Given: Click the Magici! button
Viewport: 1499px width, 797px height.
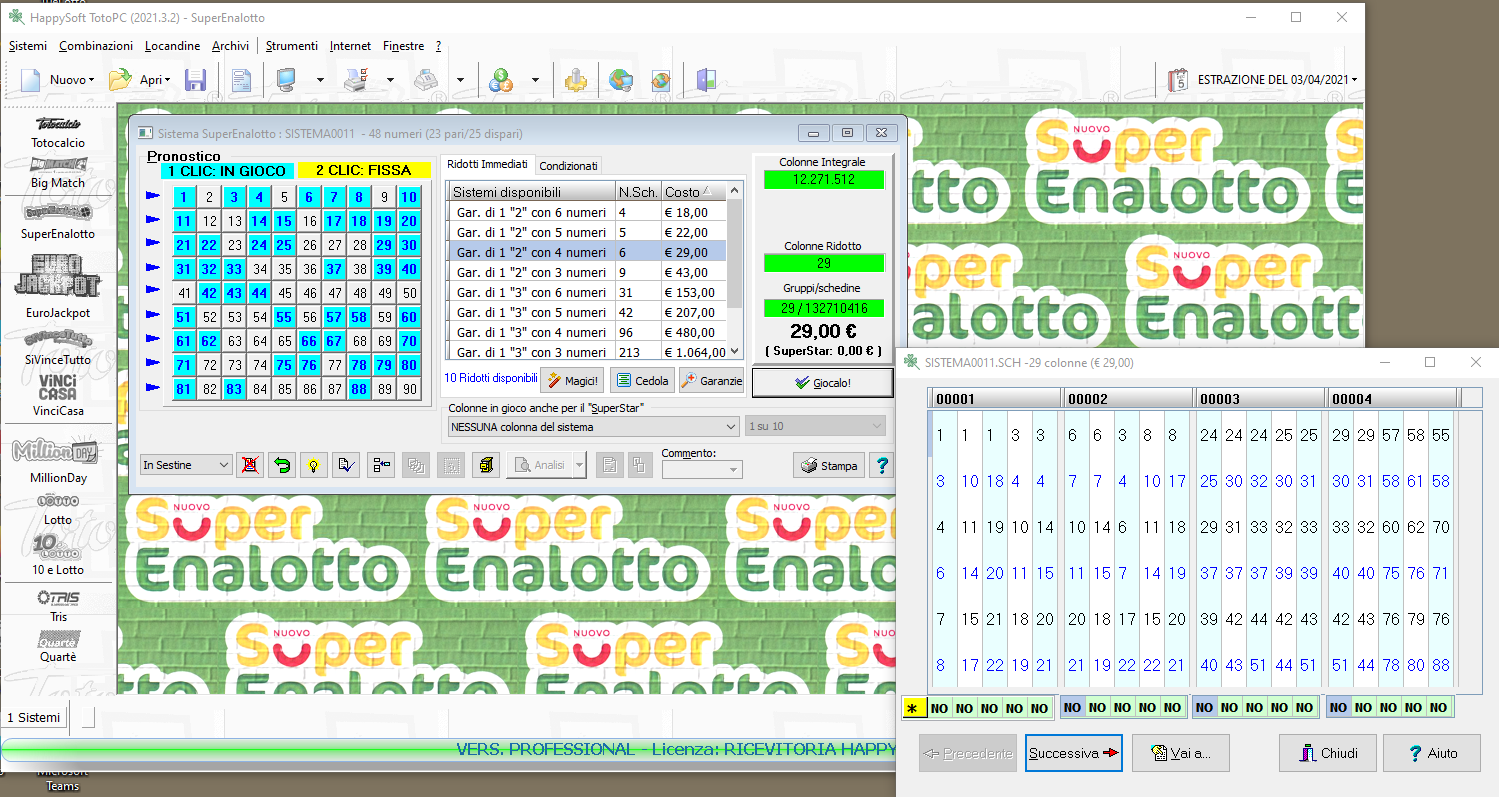Looking at the screenshot, I should (x=572, y=381).
